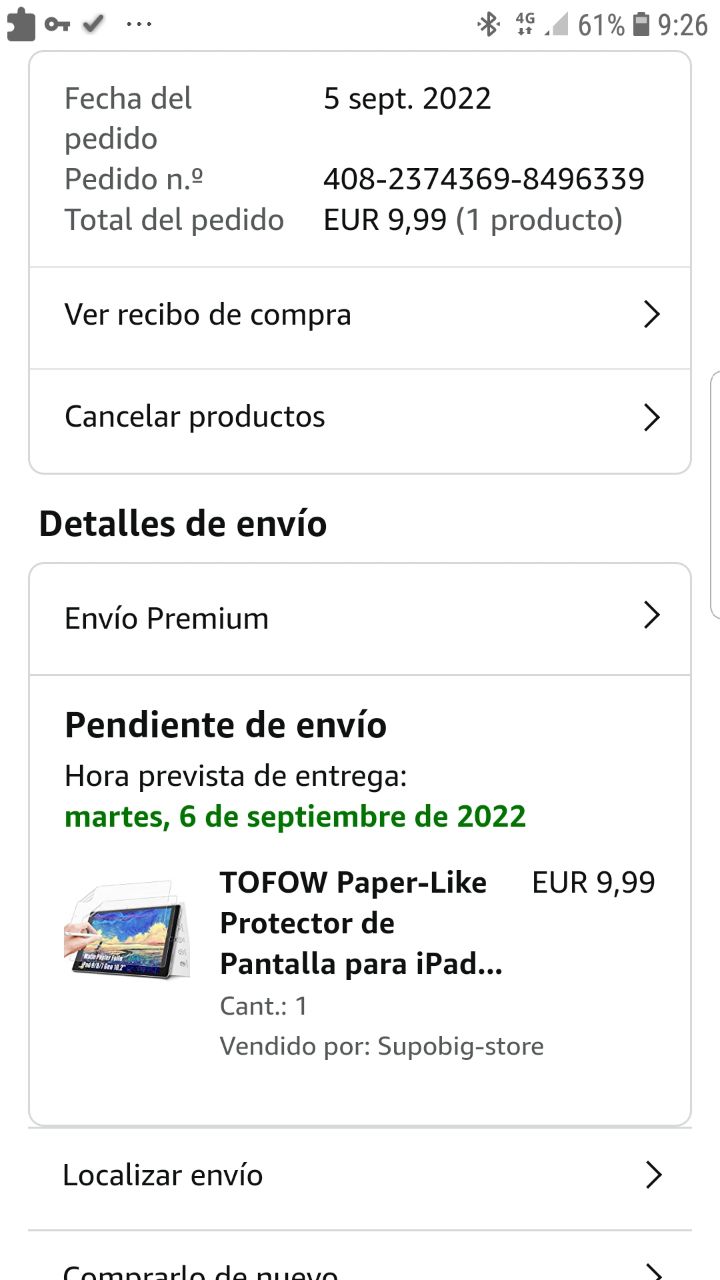Open Ver recibo de compra
Viewport: 720px width, 1280px height.
pos(208,315)
